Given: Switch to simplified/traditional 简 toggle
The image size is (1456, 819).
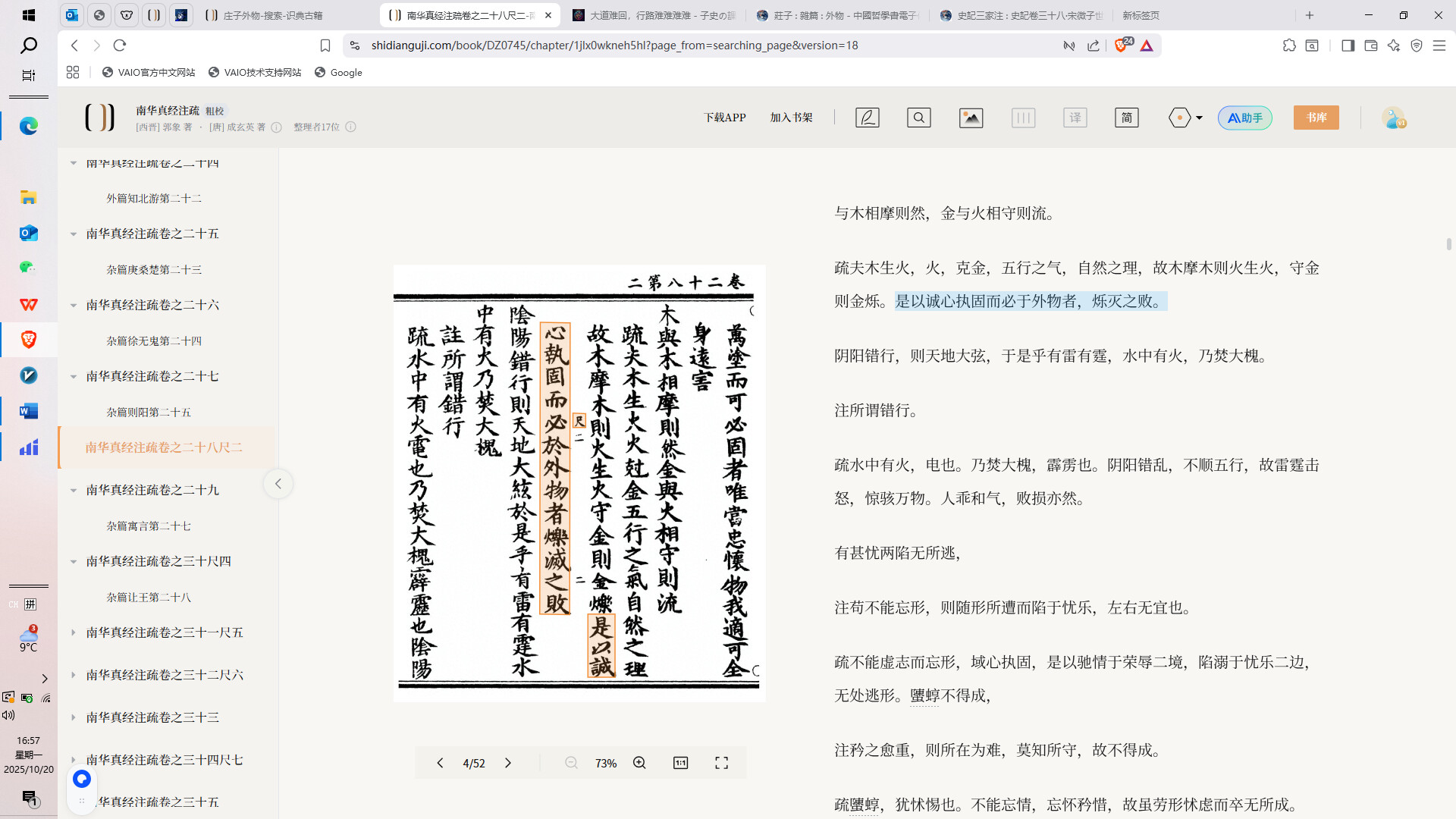Looking at the screenshot, I should [1126, 118].
